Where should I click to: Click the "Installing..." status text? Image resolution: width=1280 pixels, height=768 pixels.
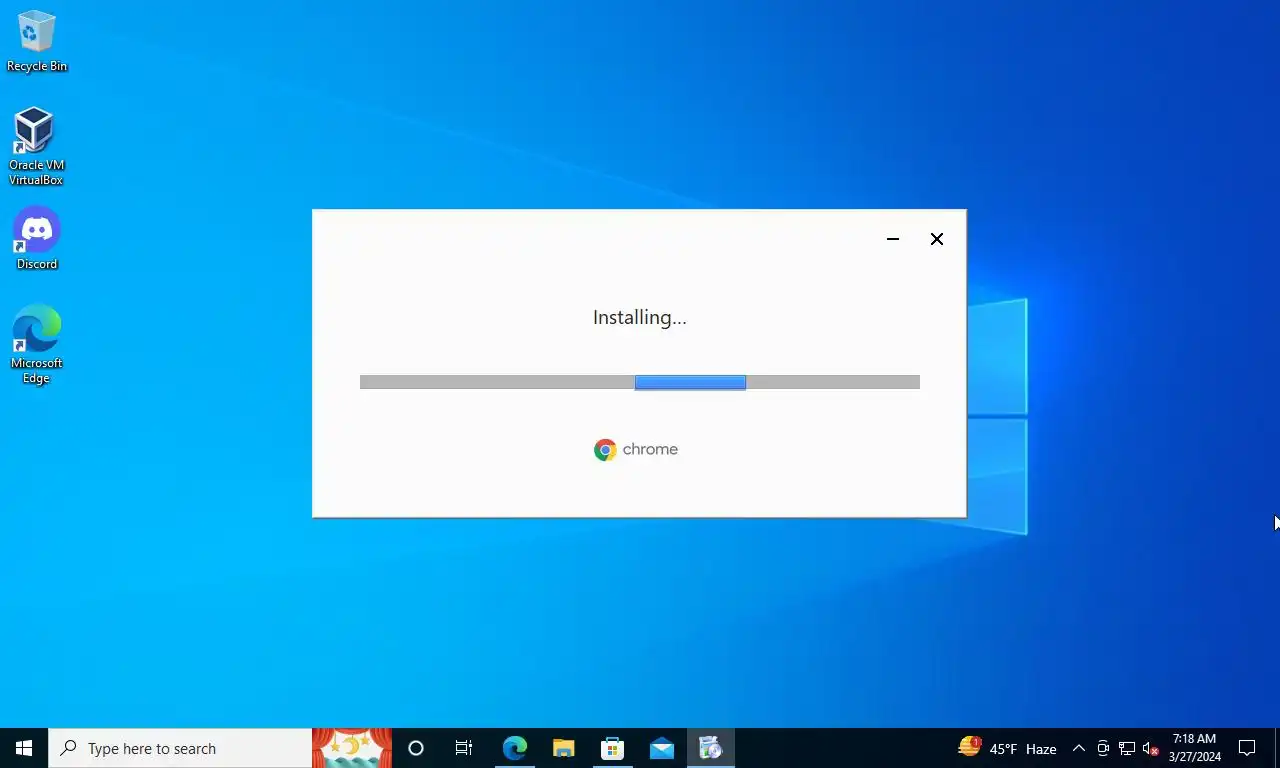(x=640, y=318)
